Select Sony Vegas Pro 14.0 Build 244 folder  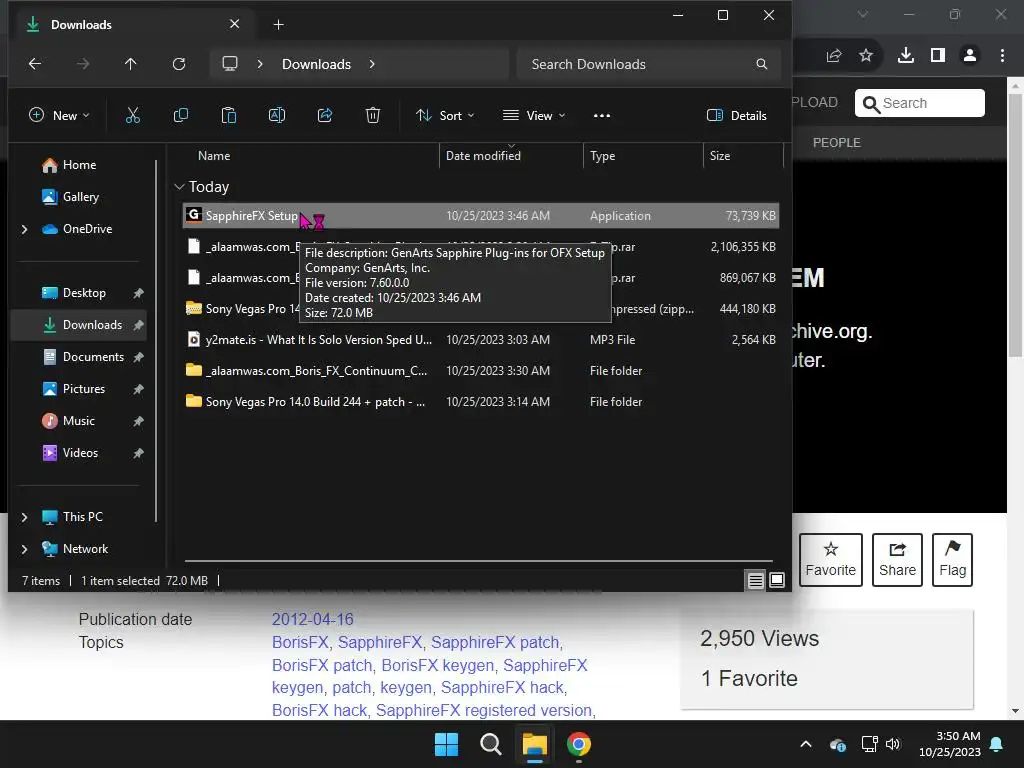tap(481, 402)
